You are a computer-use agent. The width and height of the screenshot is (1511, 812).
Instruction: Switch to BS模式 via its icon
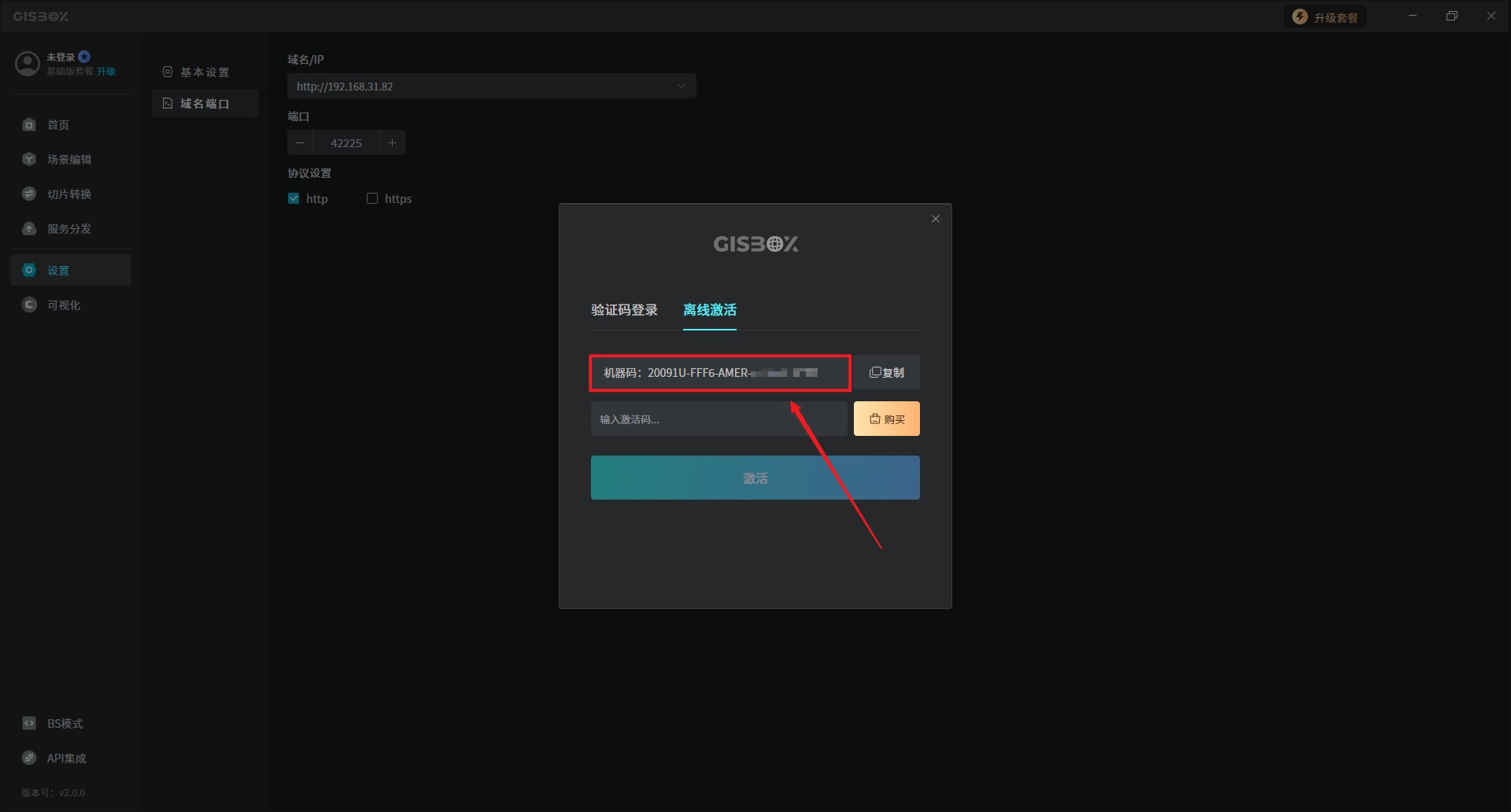(x=29, y=723)
